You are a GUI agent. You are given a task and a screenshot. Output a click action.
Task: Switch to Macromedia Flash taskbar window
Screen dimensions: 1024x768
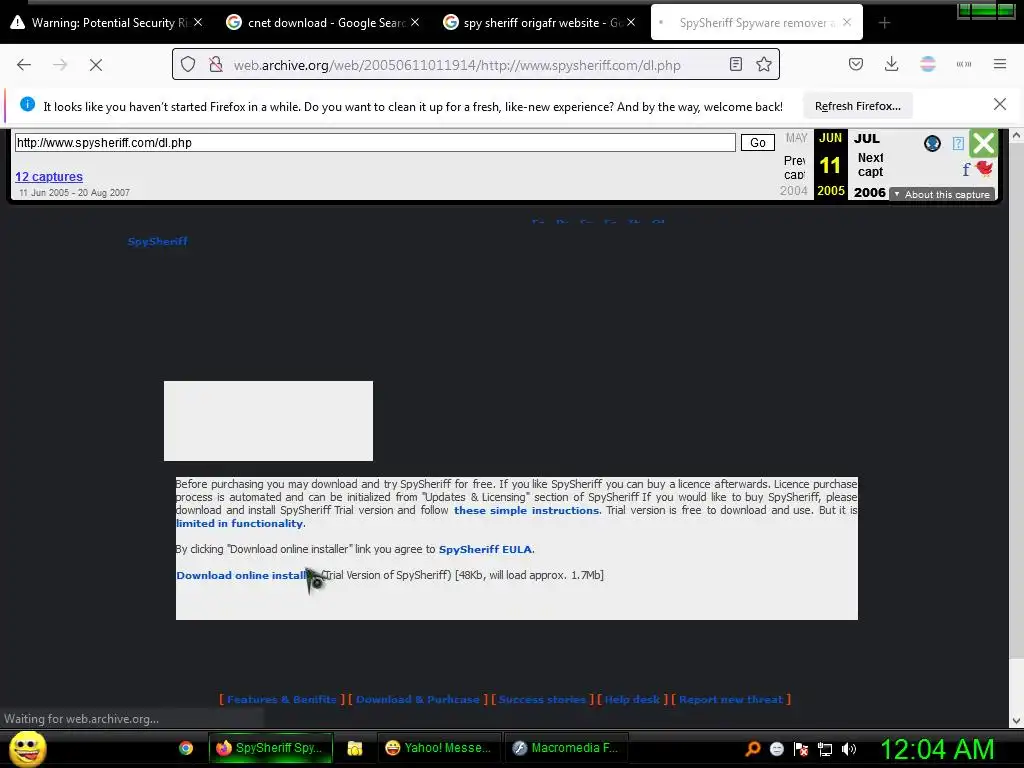pos(566,748)
